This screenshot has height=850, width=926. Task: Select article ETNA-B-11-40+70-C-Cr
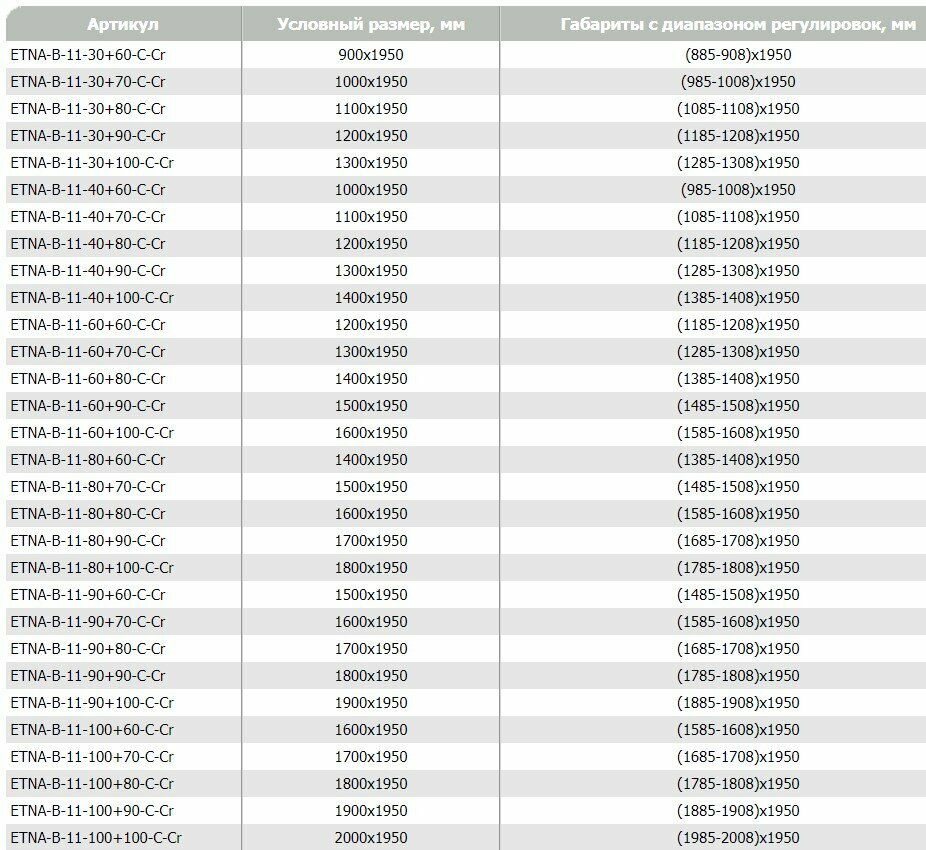point(88,217)
